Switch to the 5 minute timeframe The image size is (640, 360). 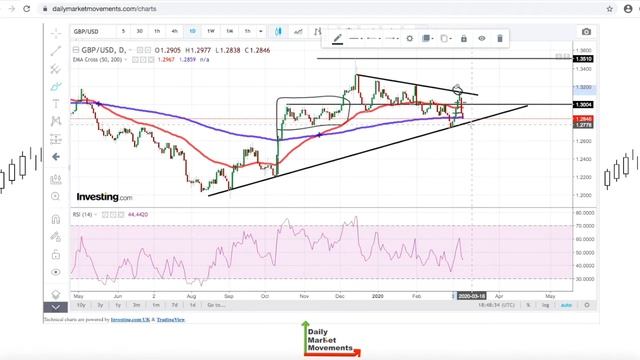123,31
